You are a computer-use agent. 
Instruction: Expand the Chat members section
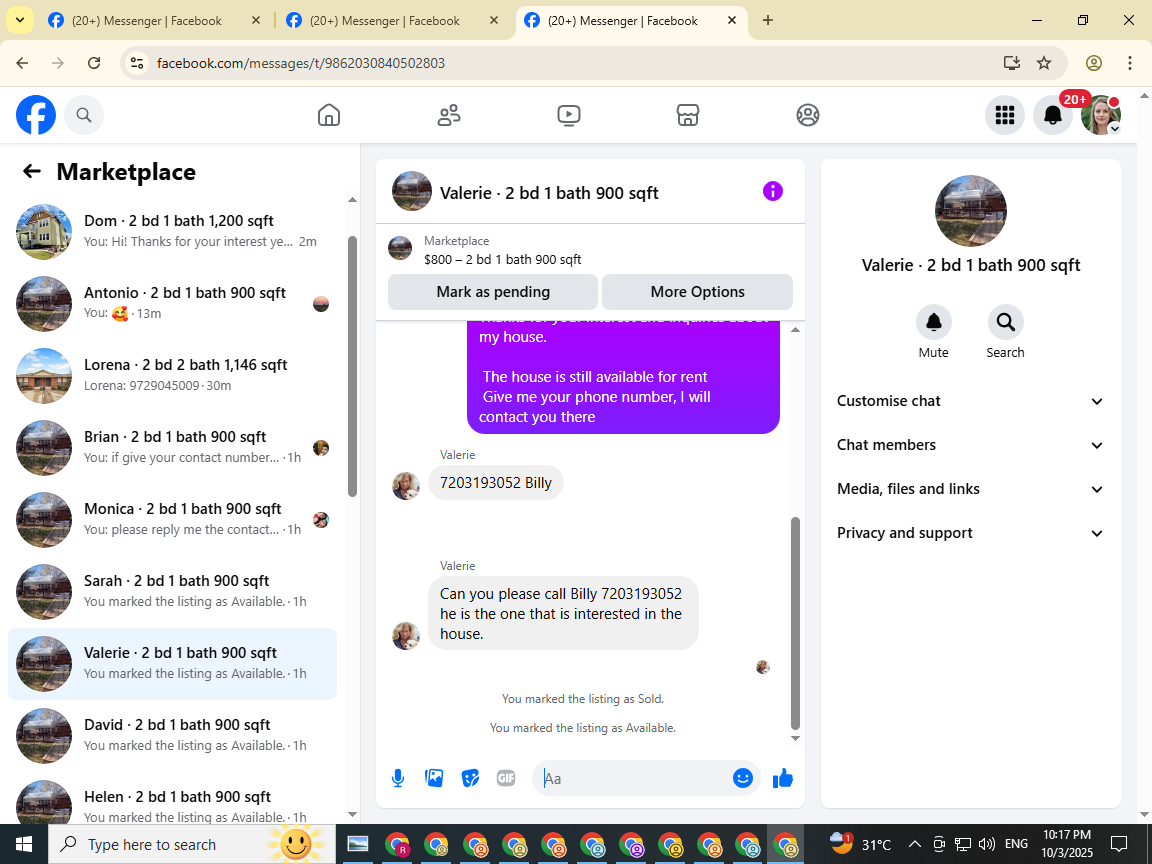pos(970,445)
